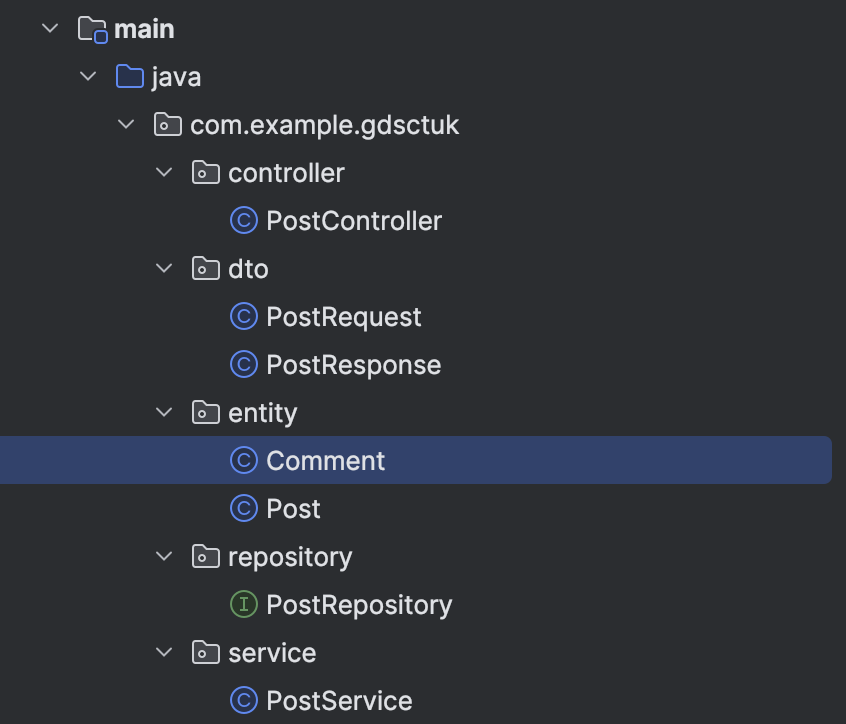Image resolution: width=846 pixels, height=724 pixels.
Task: Click the main module folder icon
Action: 92,29
